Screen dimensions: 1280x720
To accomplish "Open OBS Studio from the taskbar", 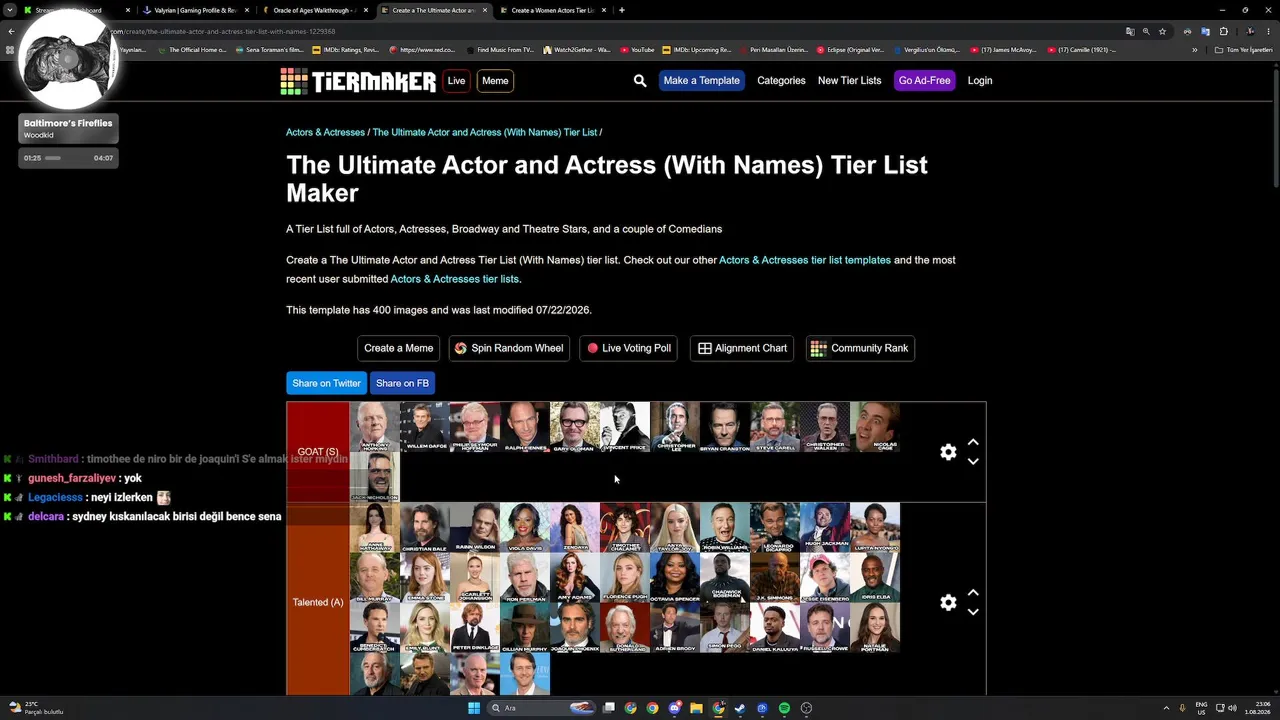I will (806, 708).
